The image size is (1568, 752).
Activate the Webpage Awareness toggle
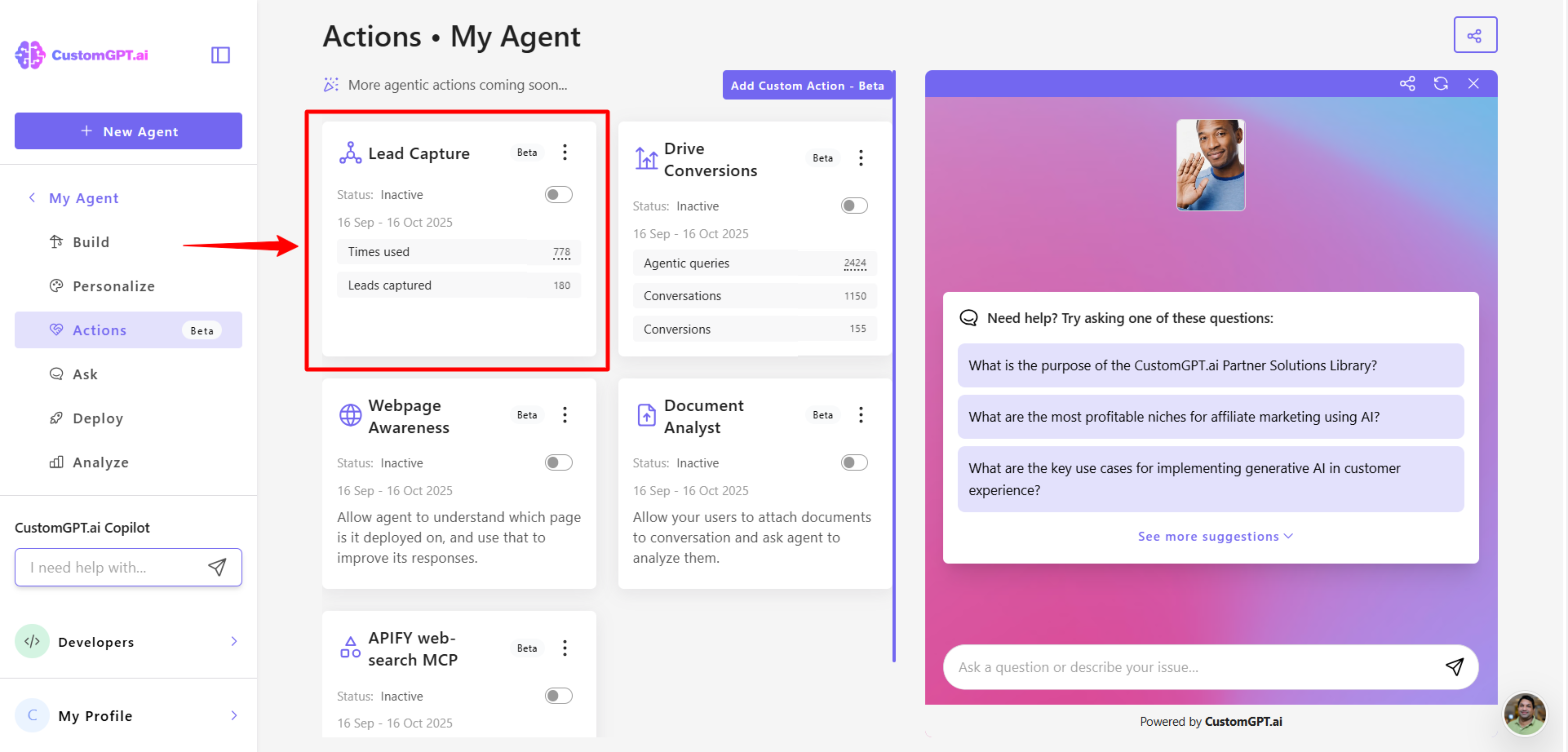click(558, 462)
